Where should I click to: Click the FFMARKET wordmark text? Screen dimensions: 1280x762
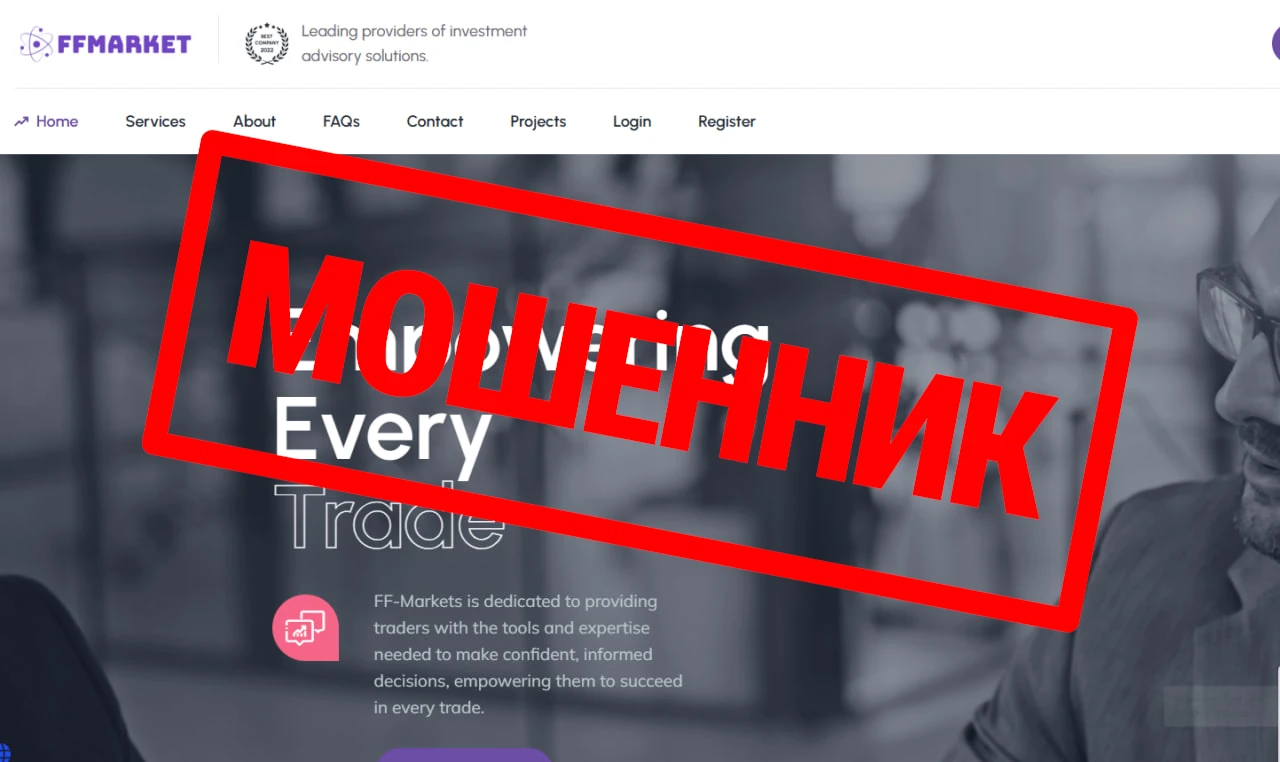[x=124, y=44]
